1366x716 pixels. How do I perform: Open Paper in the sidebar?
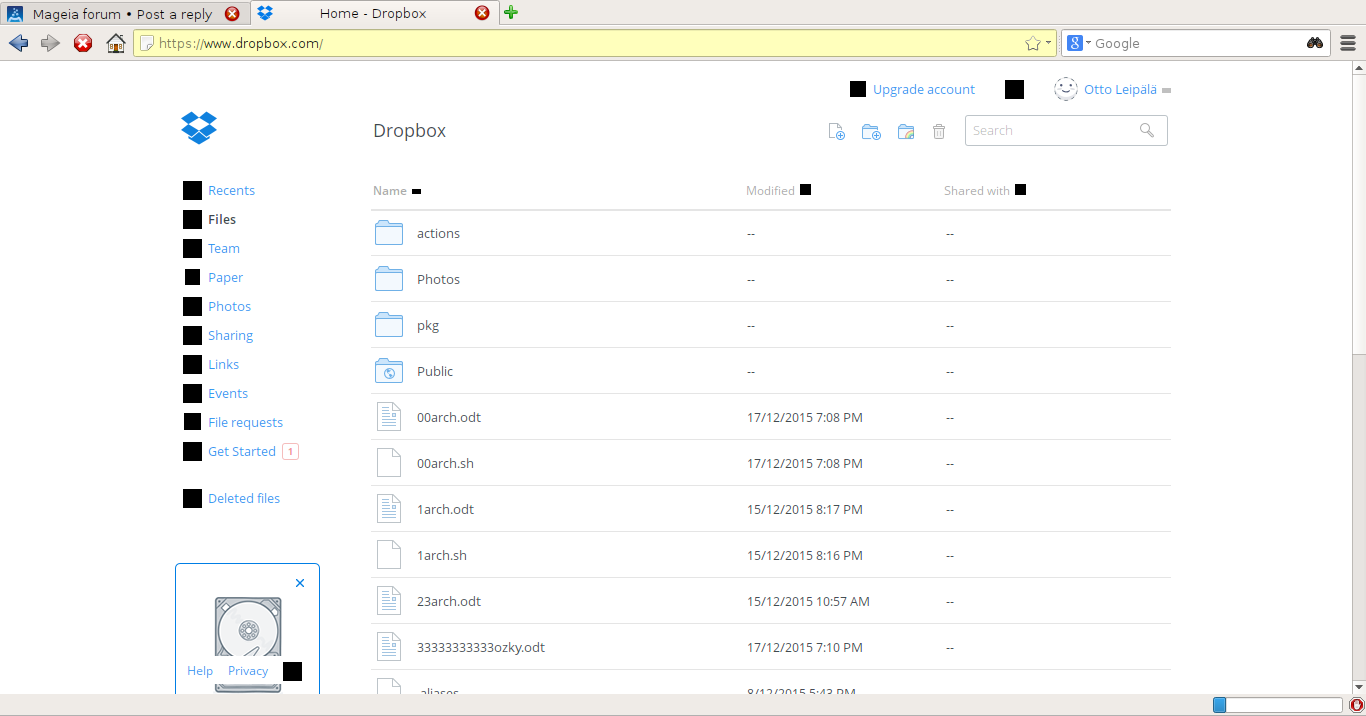click(226, 277)
